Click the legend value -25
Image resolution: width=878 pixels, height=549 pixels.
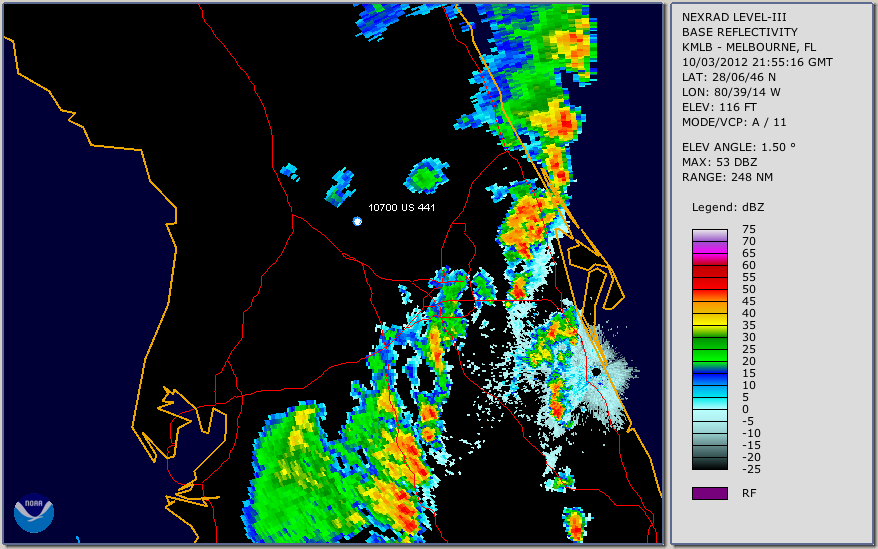(751, 469)
